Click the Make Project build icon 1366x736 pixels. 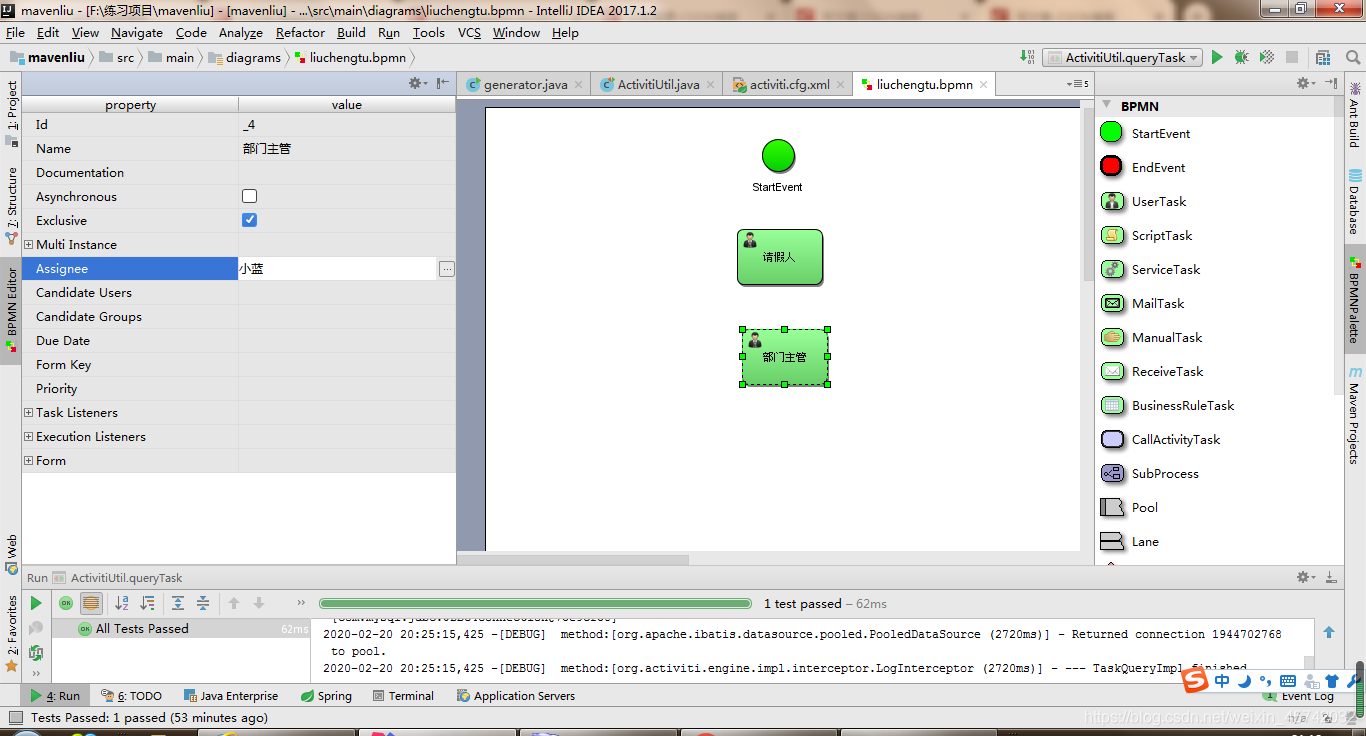[1027, 57]
